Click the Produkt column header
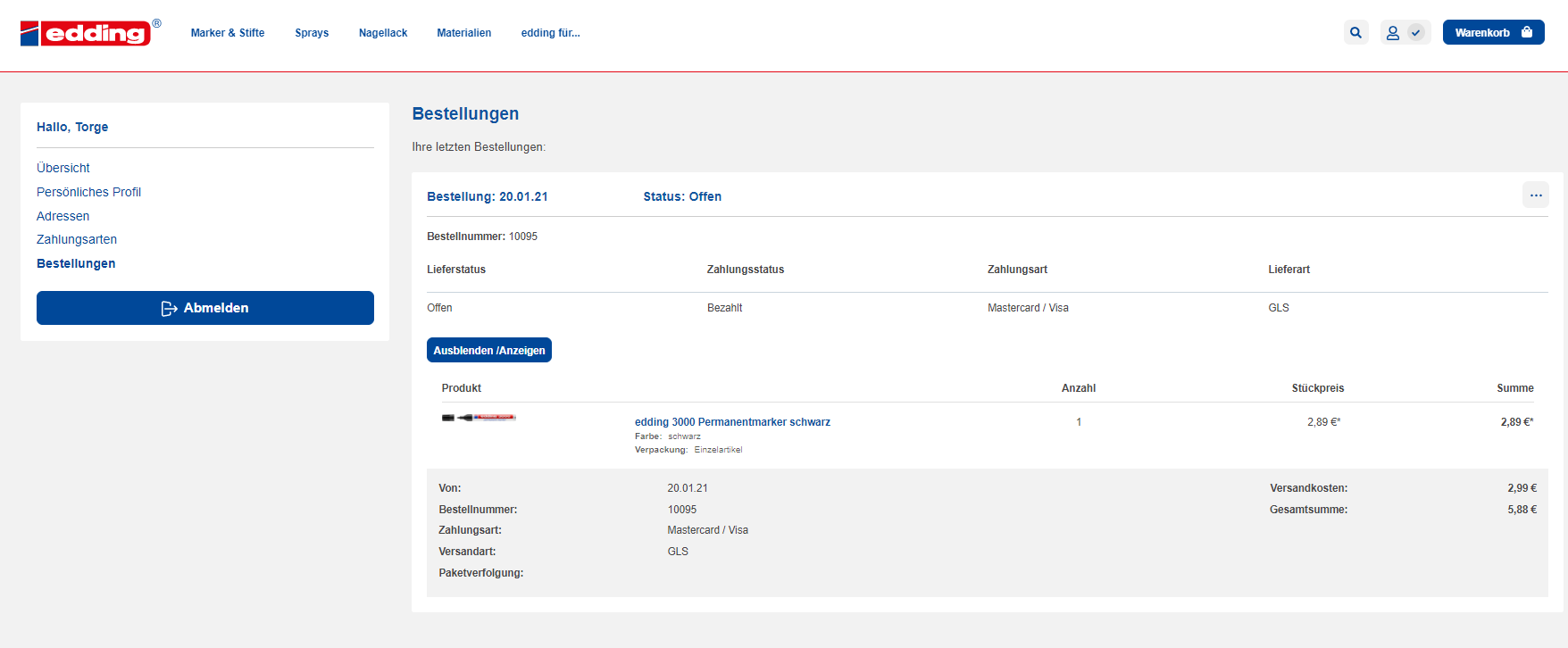The height and width of the screenshot is (648, 1568). [462, 388]
